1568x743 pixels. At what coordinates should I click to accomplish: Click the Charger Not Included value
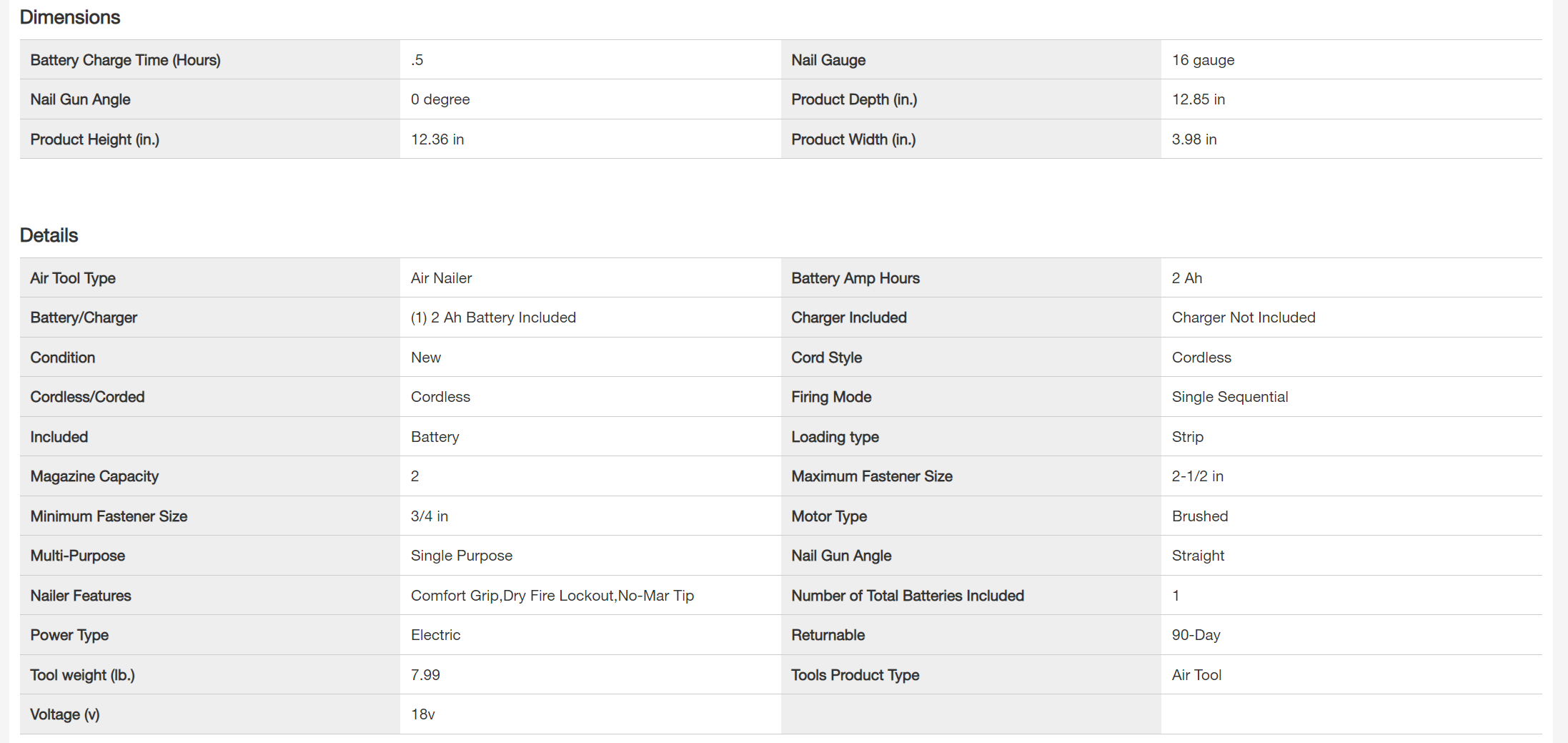pos(1244,318)
